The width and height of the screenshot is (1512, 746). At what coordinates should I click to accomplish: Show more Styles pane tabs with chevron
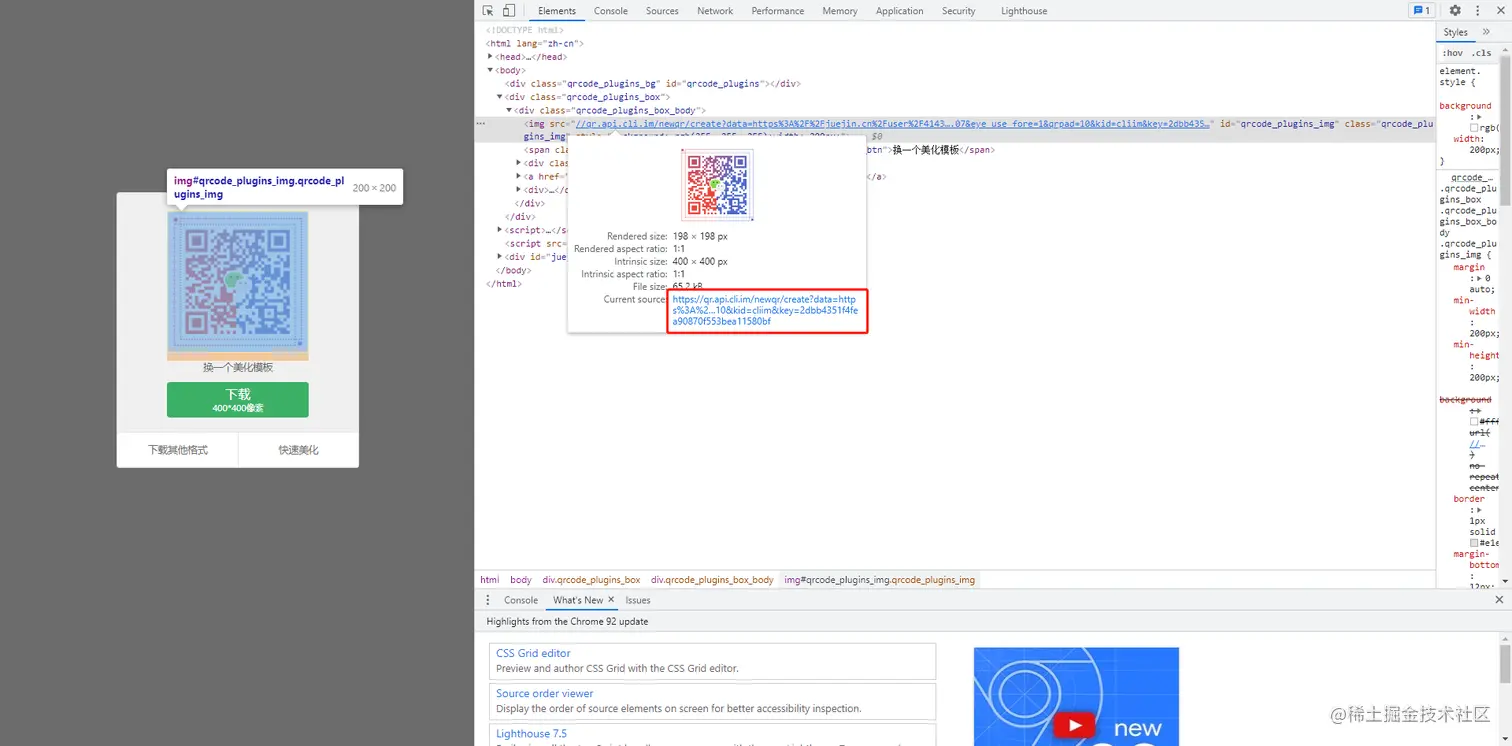(1486, 33)
